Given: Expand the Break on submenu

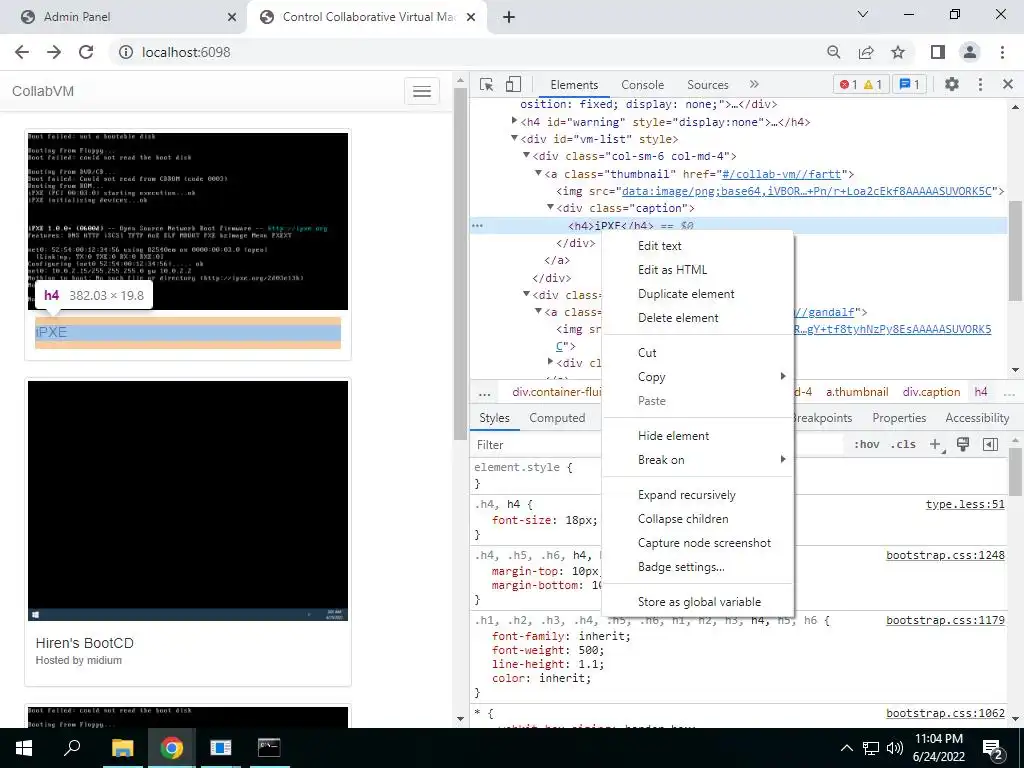Looking at the screenshot, I should [x=697, y=460].
